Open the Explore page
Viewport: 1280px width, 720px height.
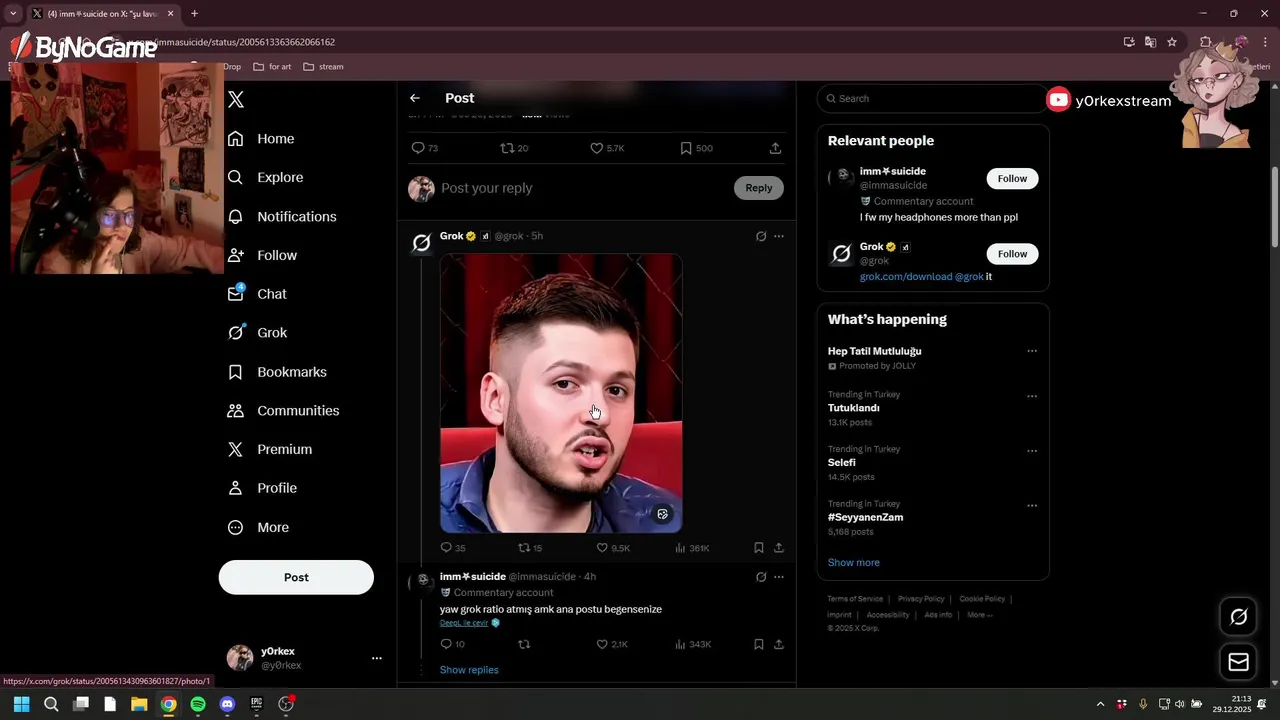pyautogui.click(x=265, y=177)
